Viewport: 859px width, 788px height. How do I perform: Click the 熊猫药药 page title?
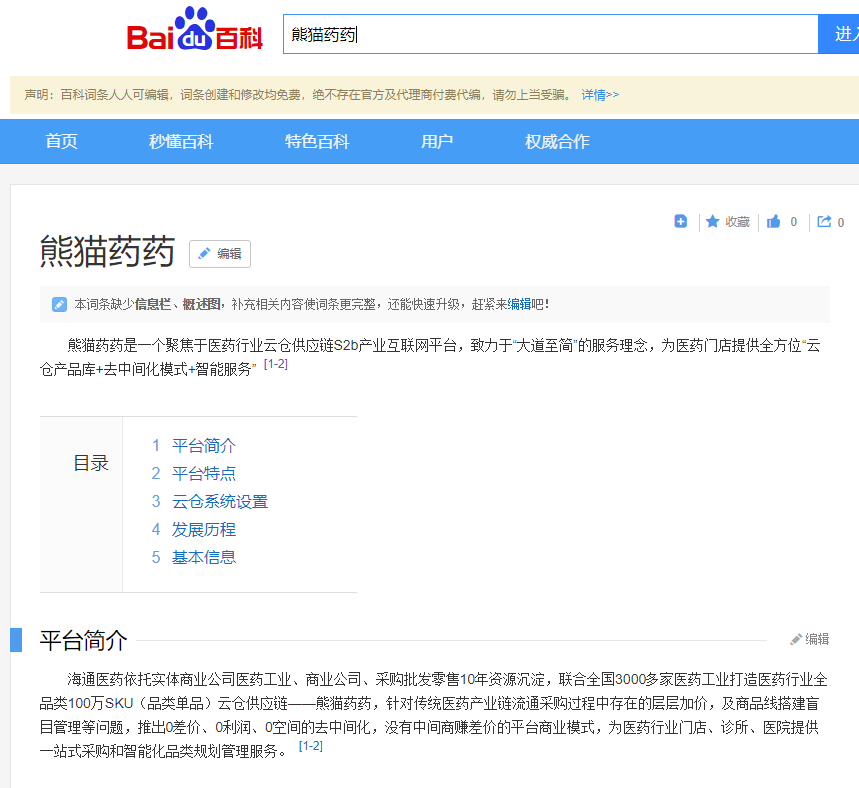[107, 252]
